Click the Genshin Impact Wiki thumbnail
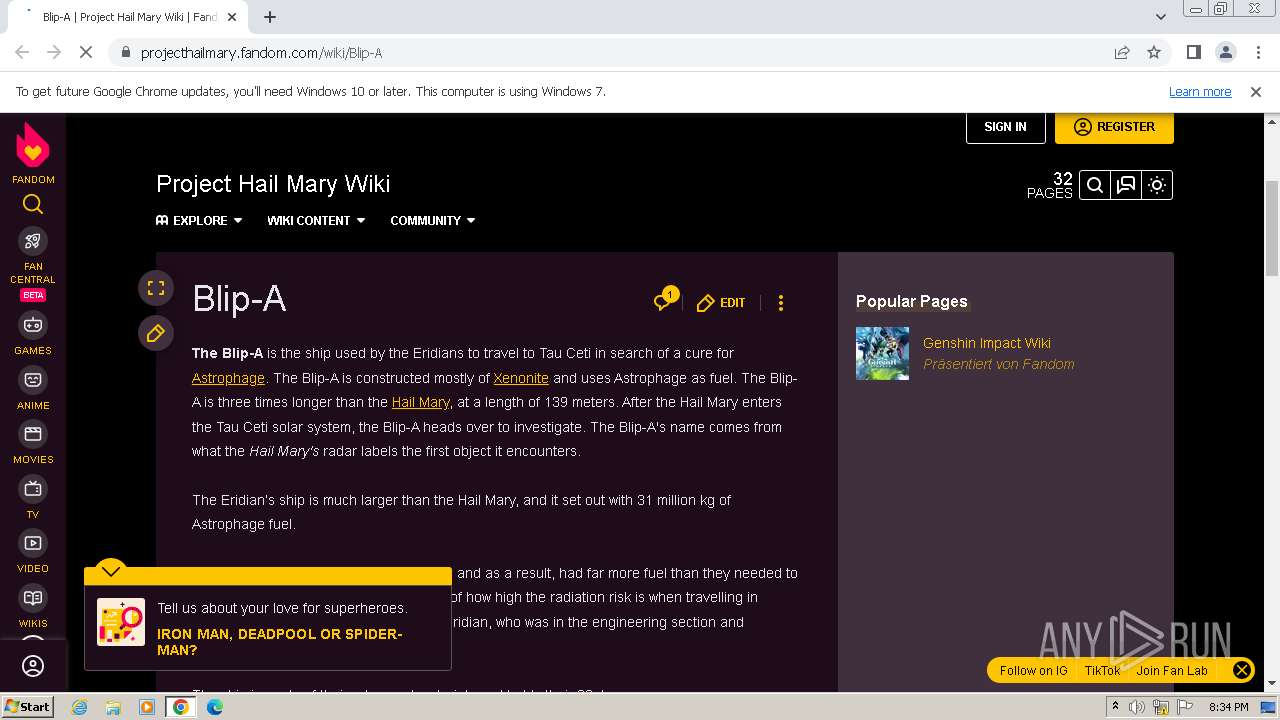This screenshot has height=720, width=1280. [882, 353]
